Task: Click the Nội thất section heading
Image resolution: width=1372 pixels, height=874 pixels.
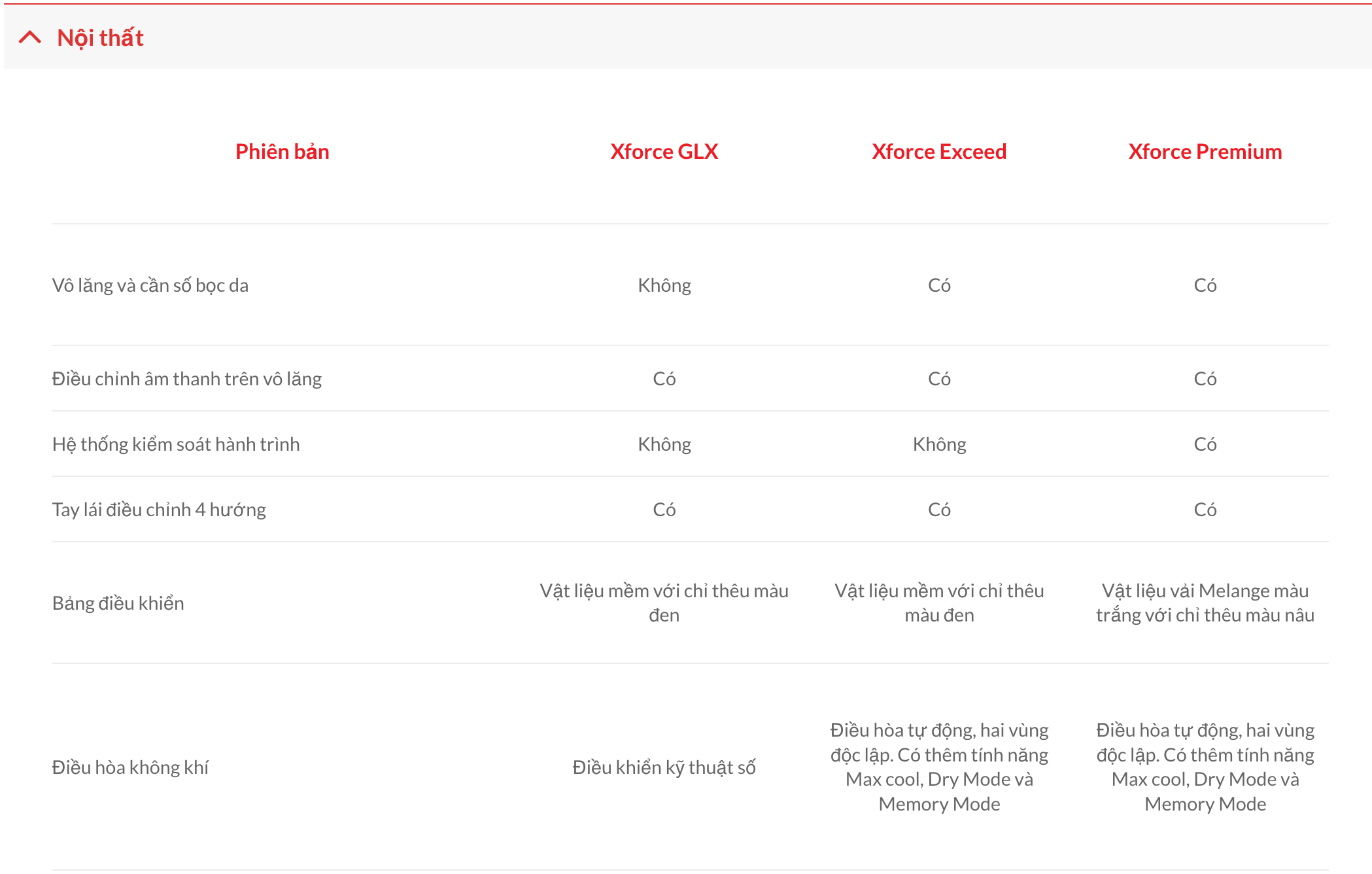Action: coord(100,38)
